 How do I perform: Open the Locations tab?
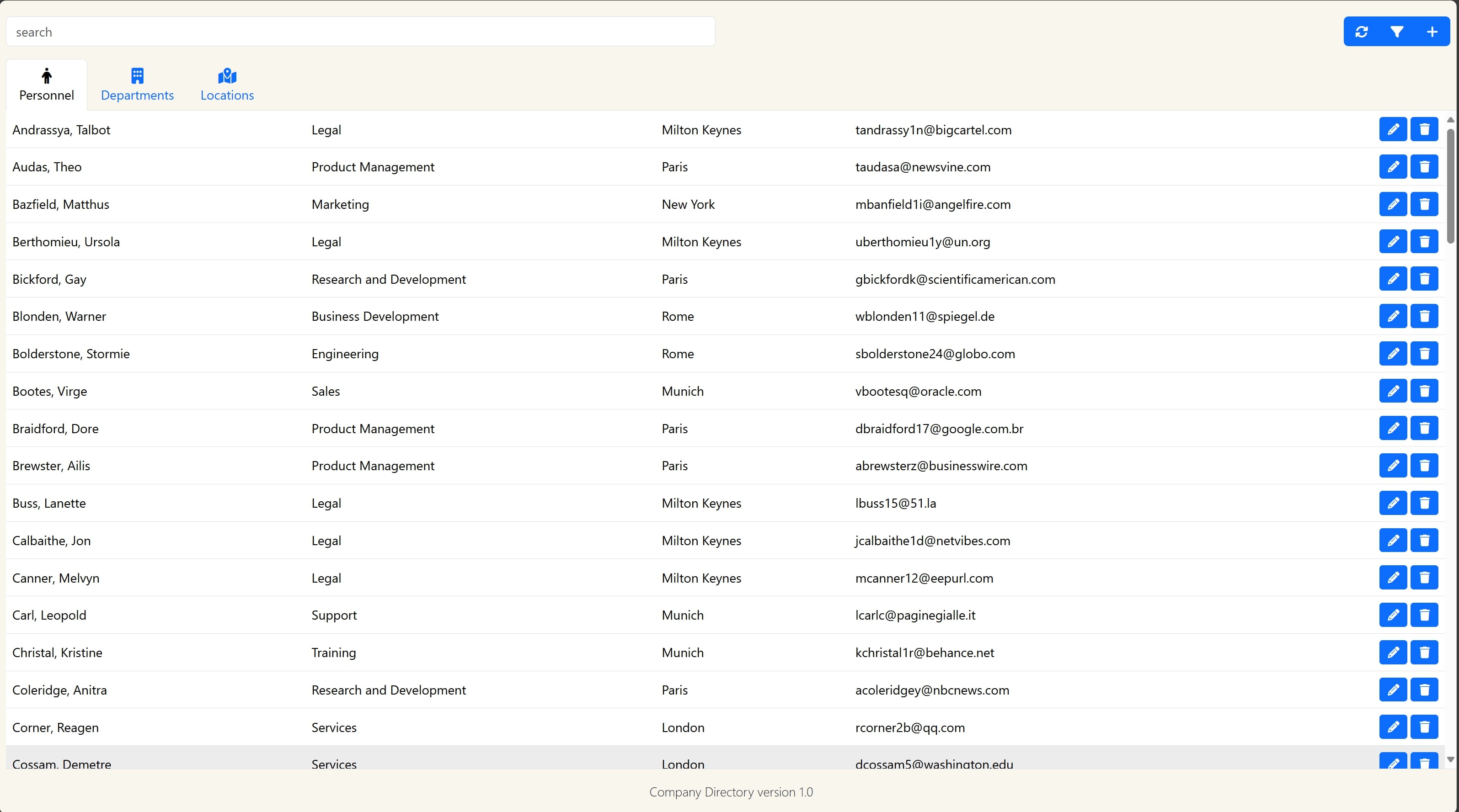tap(227, 85)
